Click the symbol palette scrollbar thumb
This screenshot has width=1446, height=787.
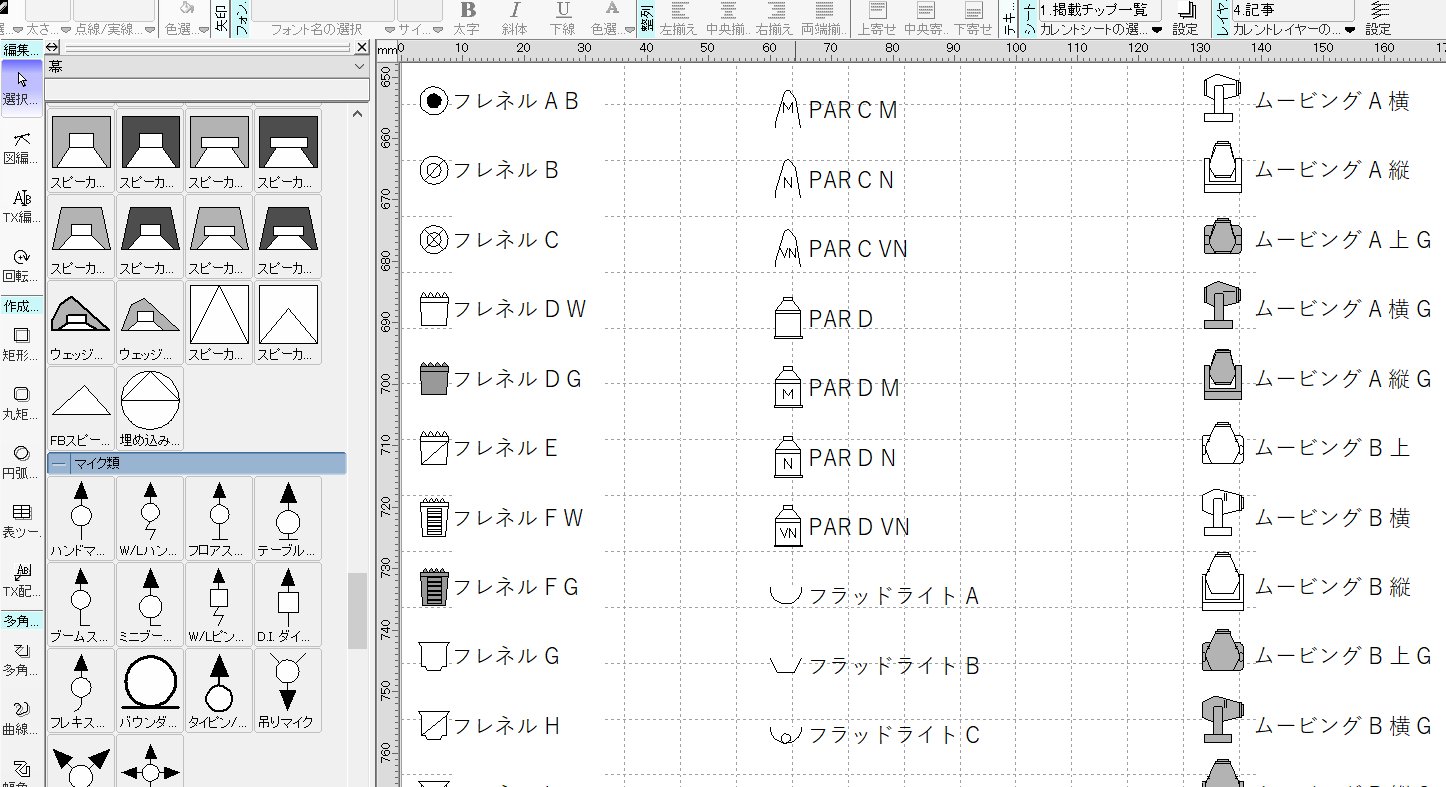tap(357, 611)
